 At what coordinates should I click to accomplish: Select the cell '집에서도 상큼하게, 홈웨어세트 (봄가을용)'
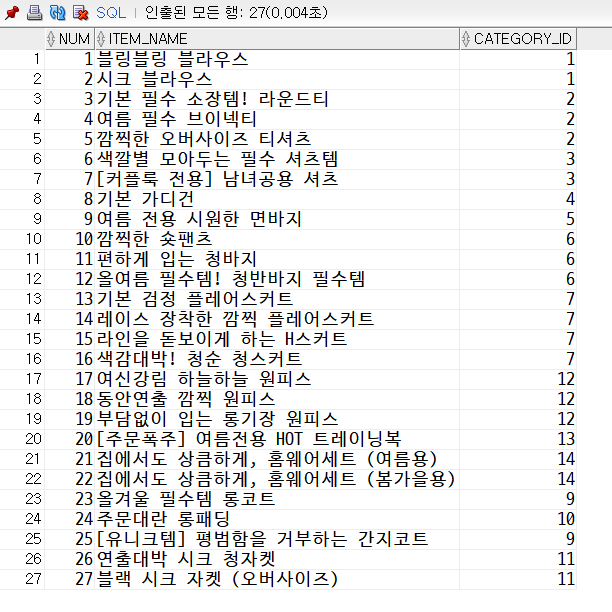(277, 479)
